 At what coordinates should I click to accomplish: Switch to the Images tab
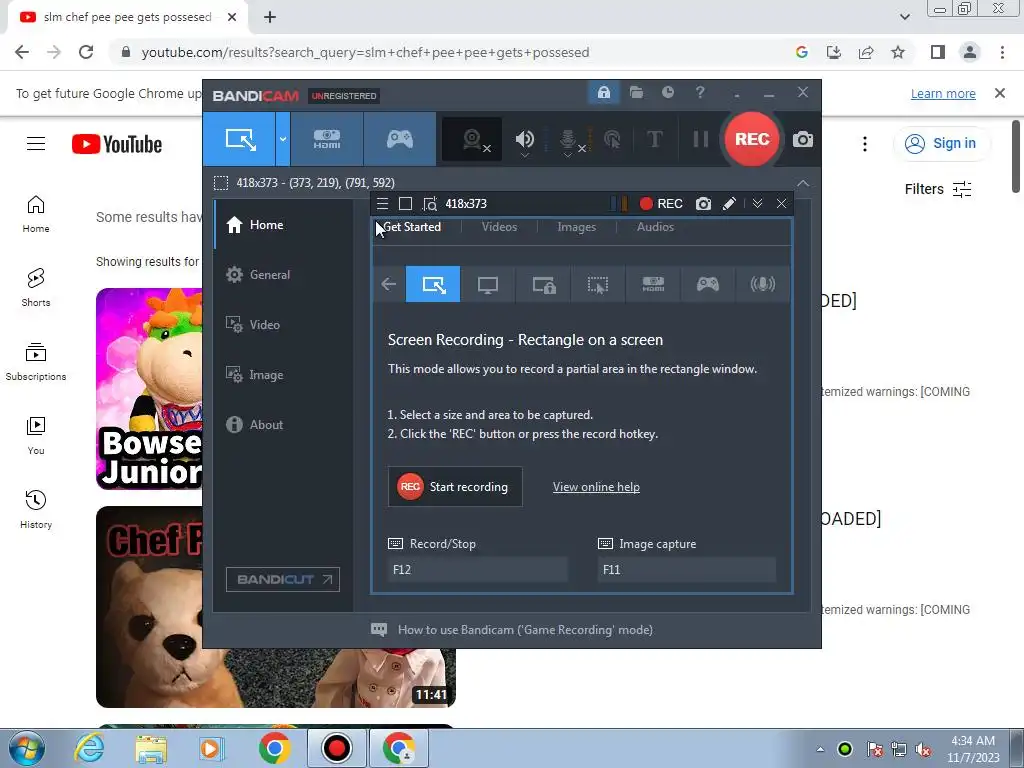tap(577, 227)
